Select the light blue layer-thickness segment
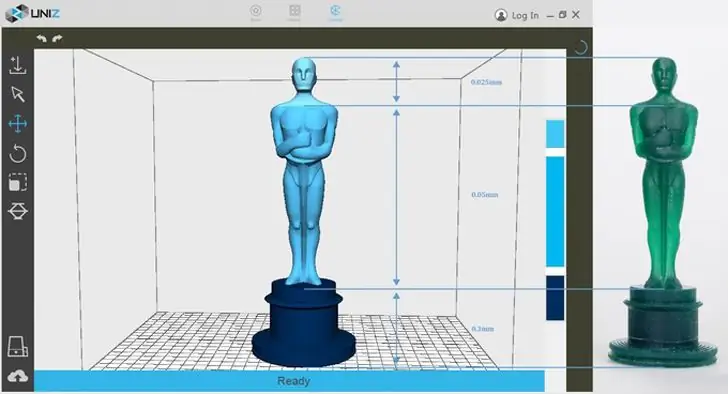This screenshot has width=728, height=394. [555, 134]
